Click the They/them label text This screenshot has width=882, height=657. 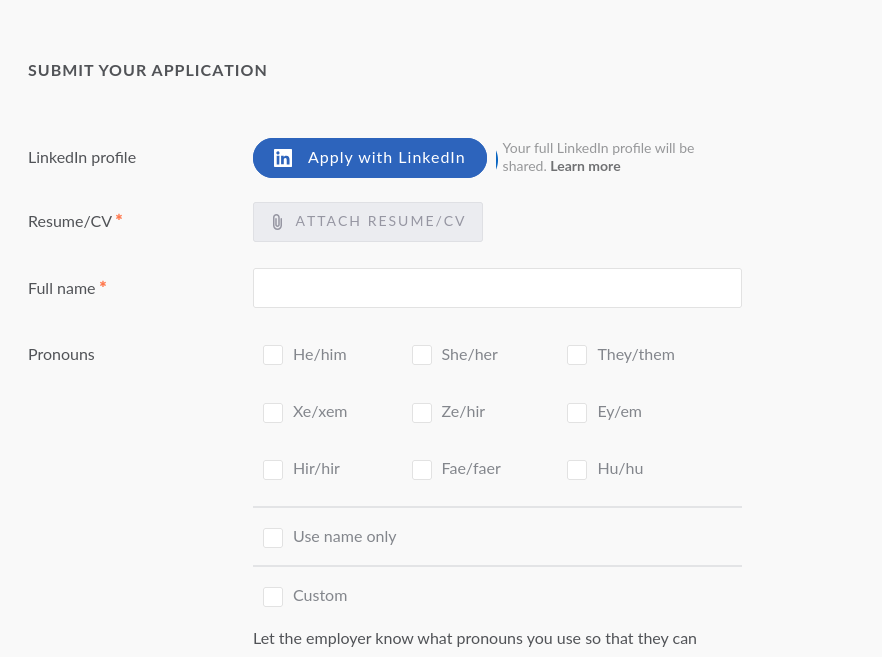(x=636, y=355)
